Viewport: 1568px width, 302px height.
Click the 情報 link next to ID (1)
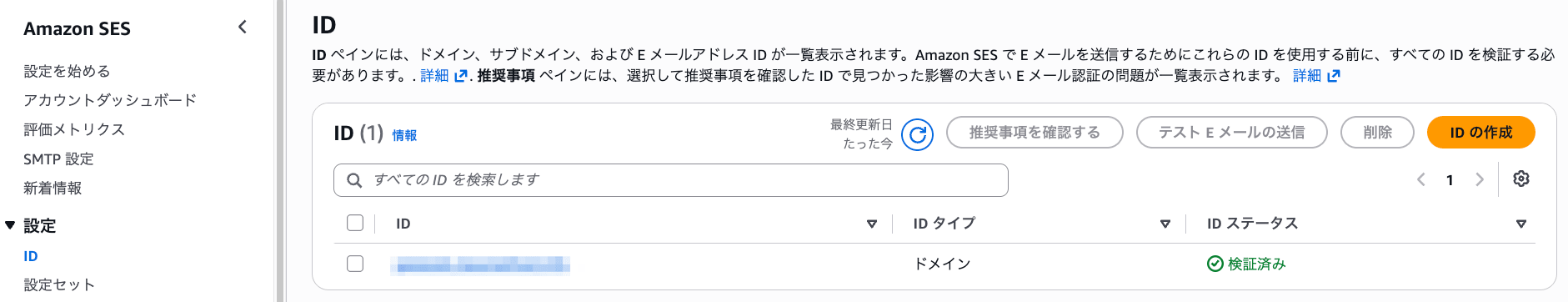(x=404, y=135)
